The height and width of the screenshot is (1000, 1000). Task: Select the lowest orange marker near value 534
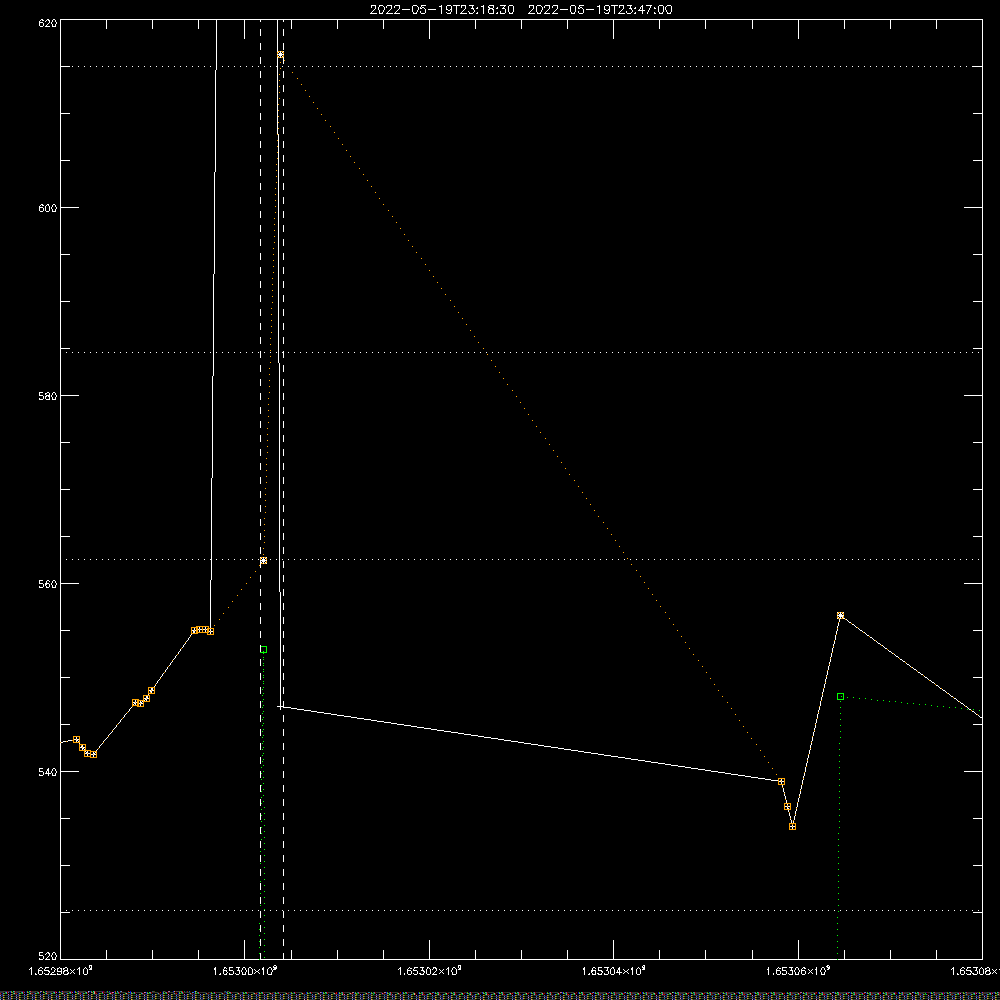coord(793,827)
